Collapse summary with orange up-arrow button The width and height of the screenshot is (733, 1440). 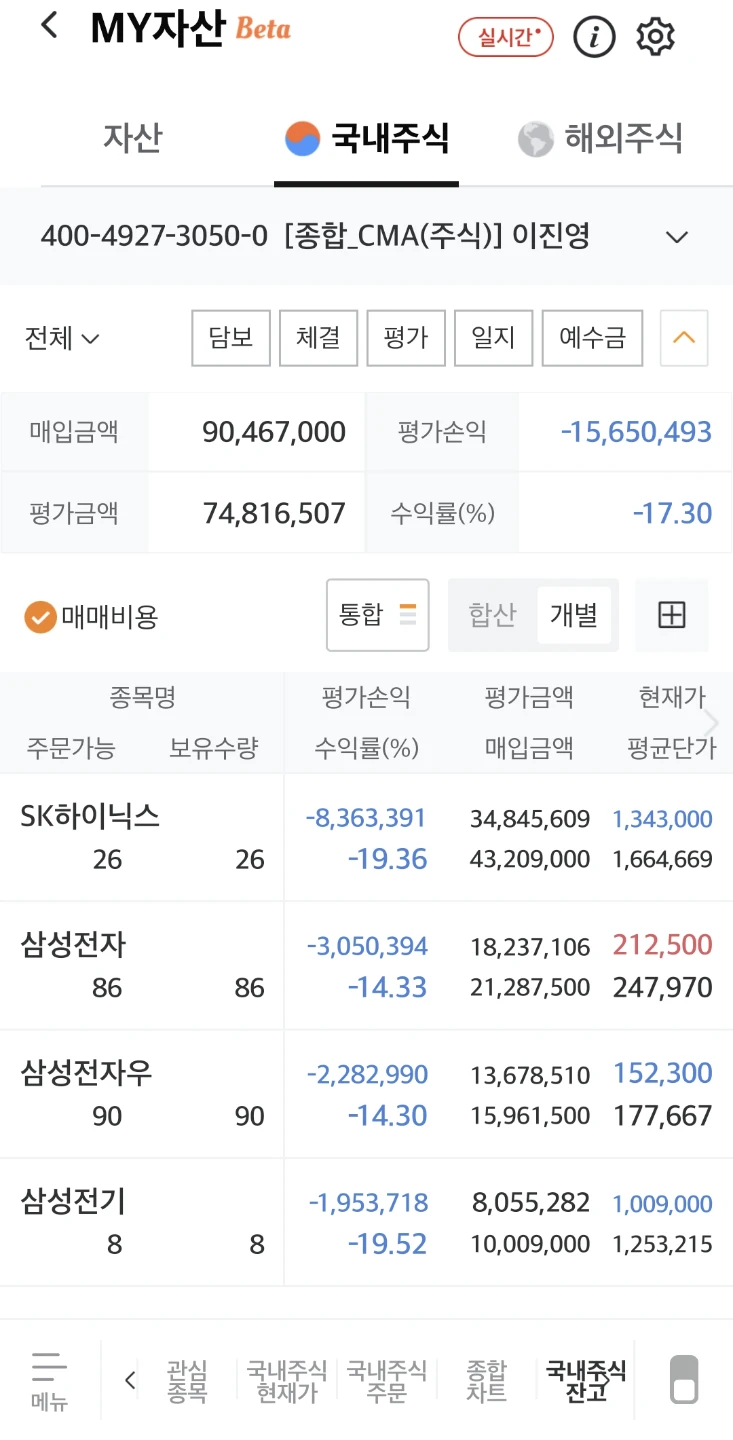point(684,338)
